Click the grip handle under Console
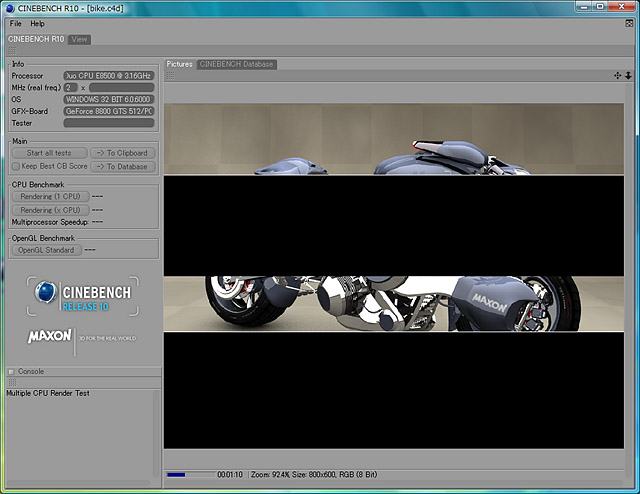 point(12,382)
